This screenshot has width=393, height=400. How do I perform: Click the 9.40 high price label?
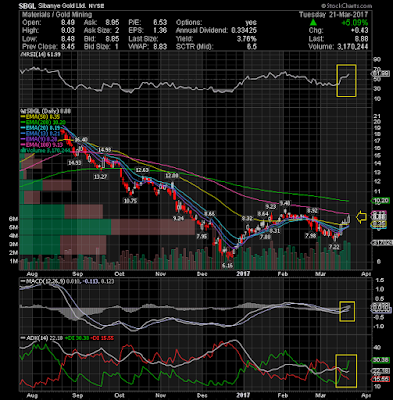click(x=285, y=203)
